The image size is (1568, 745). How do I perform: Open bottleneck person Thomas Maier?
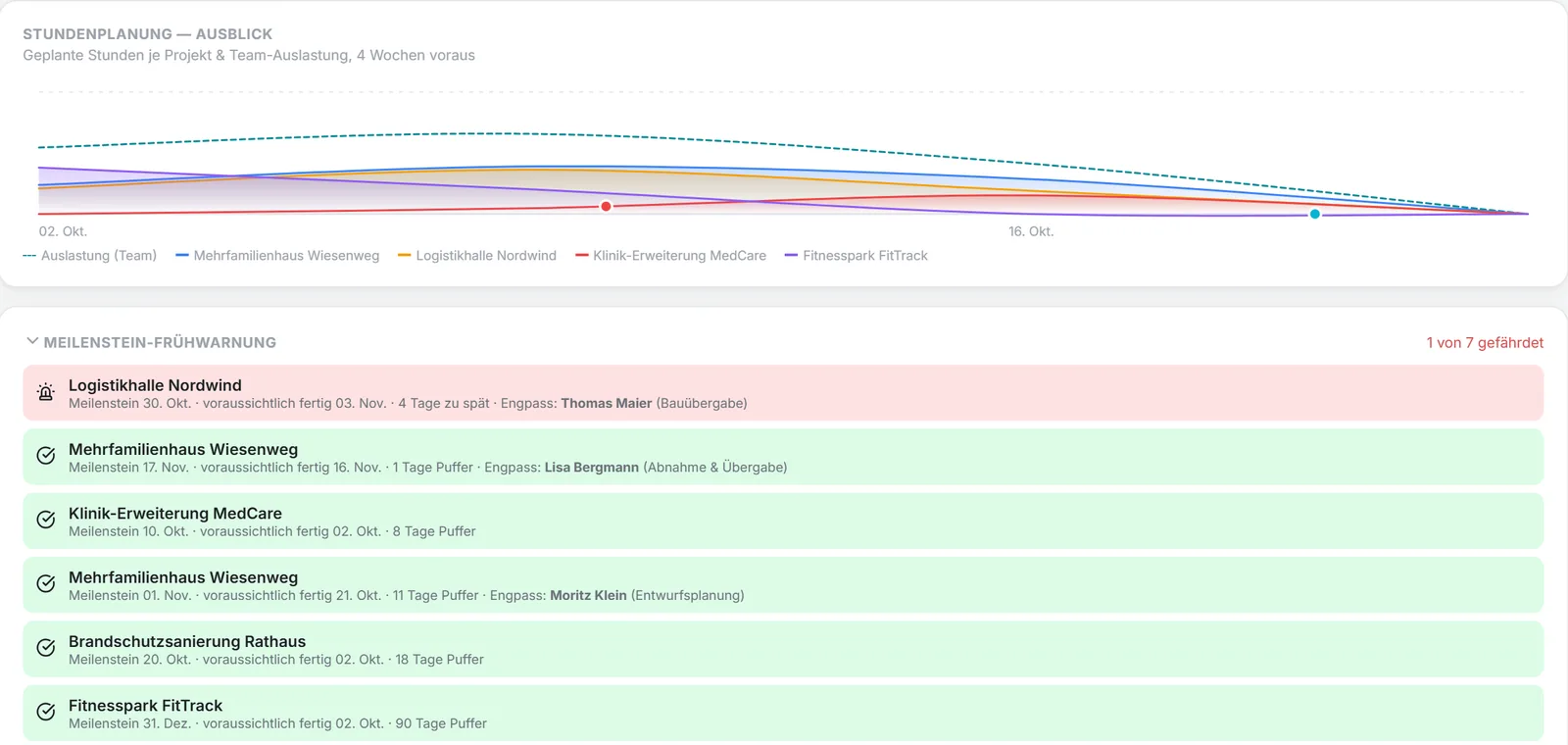coord(606,404)
